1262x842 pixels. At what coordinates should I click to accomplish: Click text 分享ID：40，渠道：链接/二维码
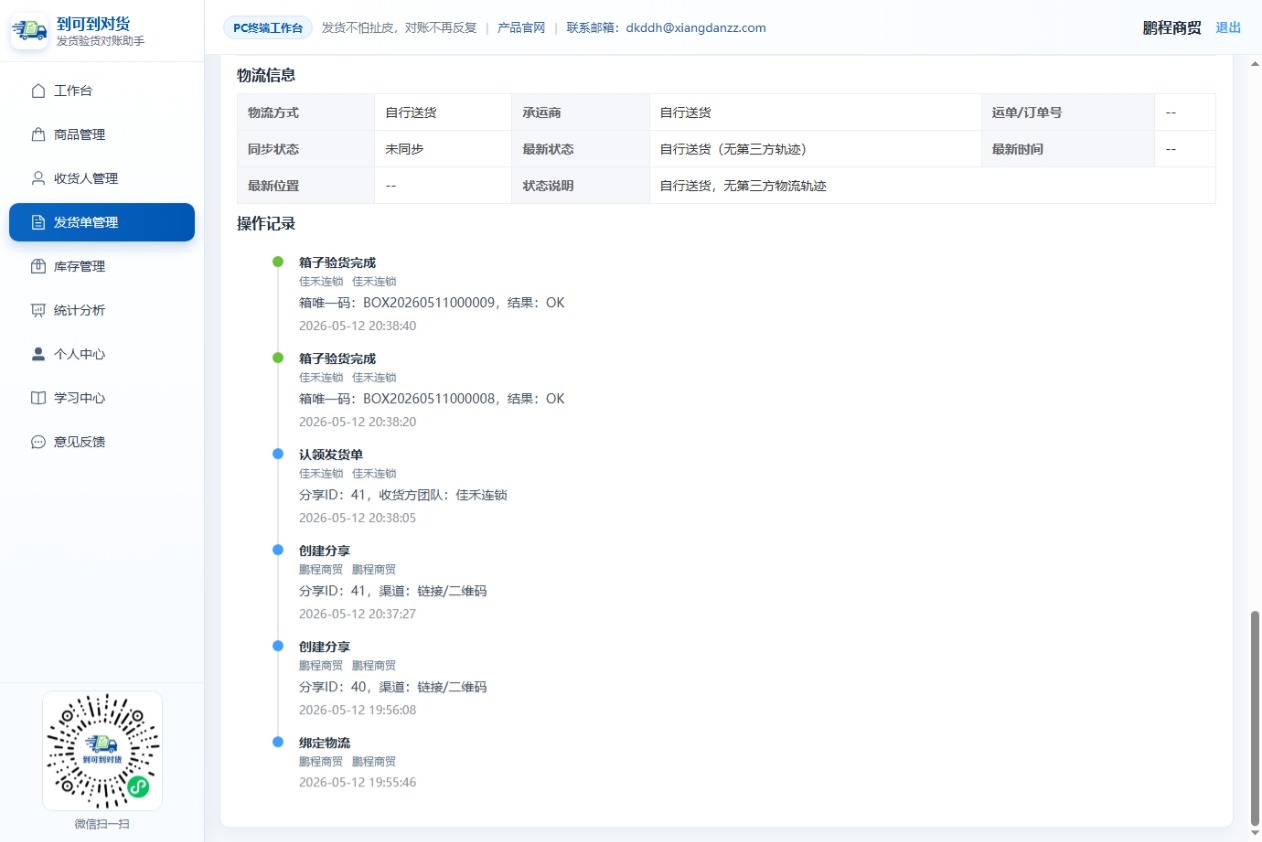point(393,686)
